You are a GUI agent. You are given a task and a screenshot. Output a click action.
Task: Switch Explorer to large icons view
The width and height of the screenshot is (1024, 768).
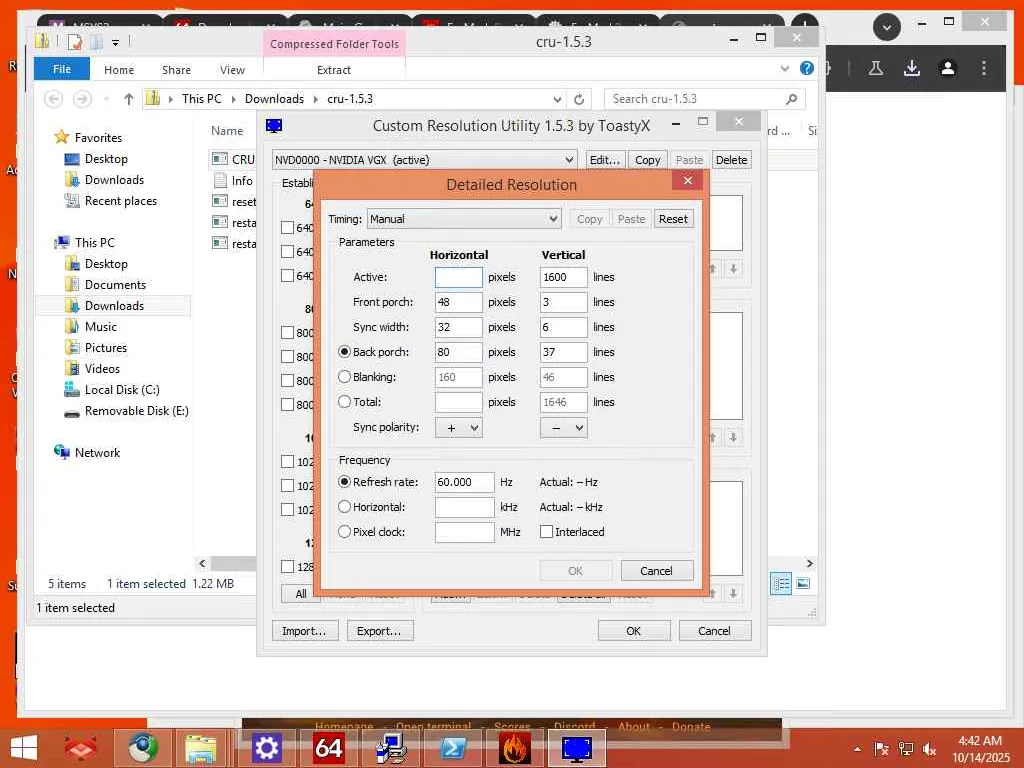coord(803,584)
